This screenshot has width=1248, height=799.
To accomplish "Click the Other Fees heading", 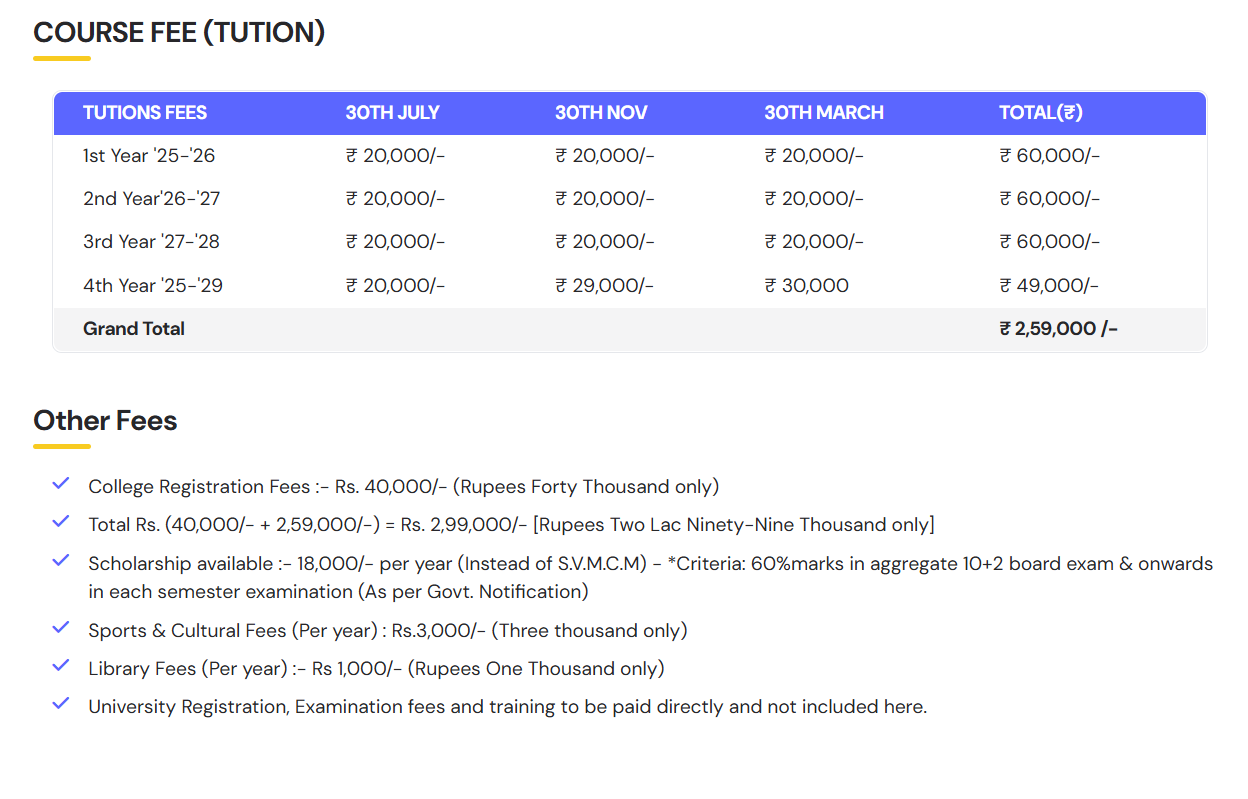I will [x=105, y=421].
